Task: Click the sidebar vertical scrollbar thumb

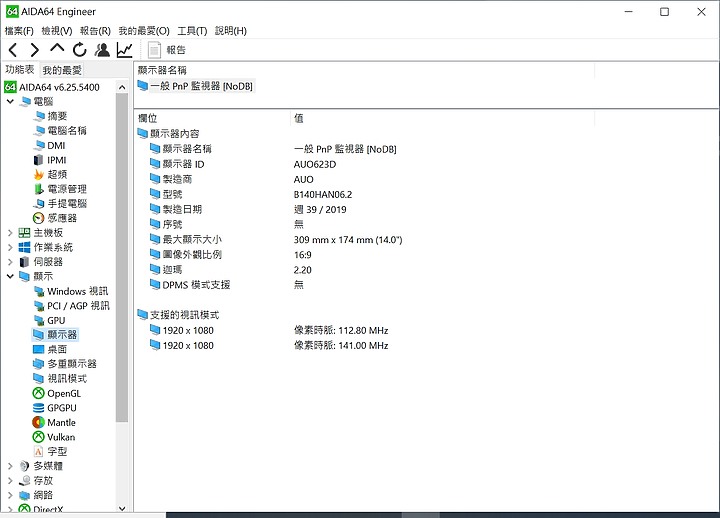Action: 122,257
